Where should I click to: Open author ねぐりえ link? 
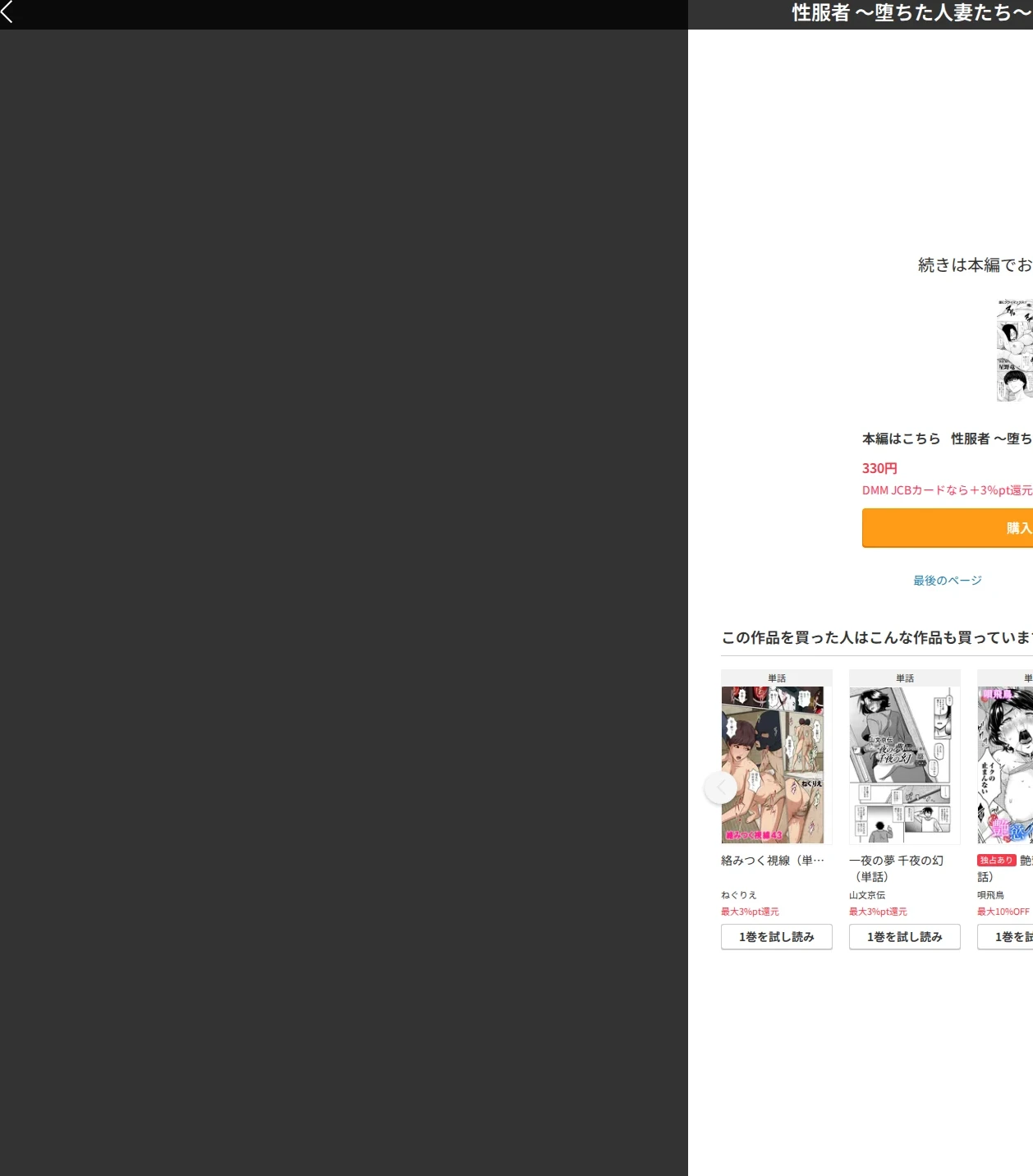tap(739, 895)
